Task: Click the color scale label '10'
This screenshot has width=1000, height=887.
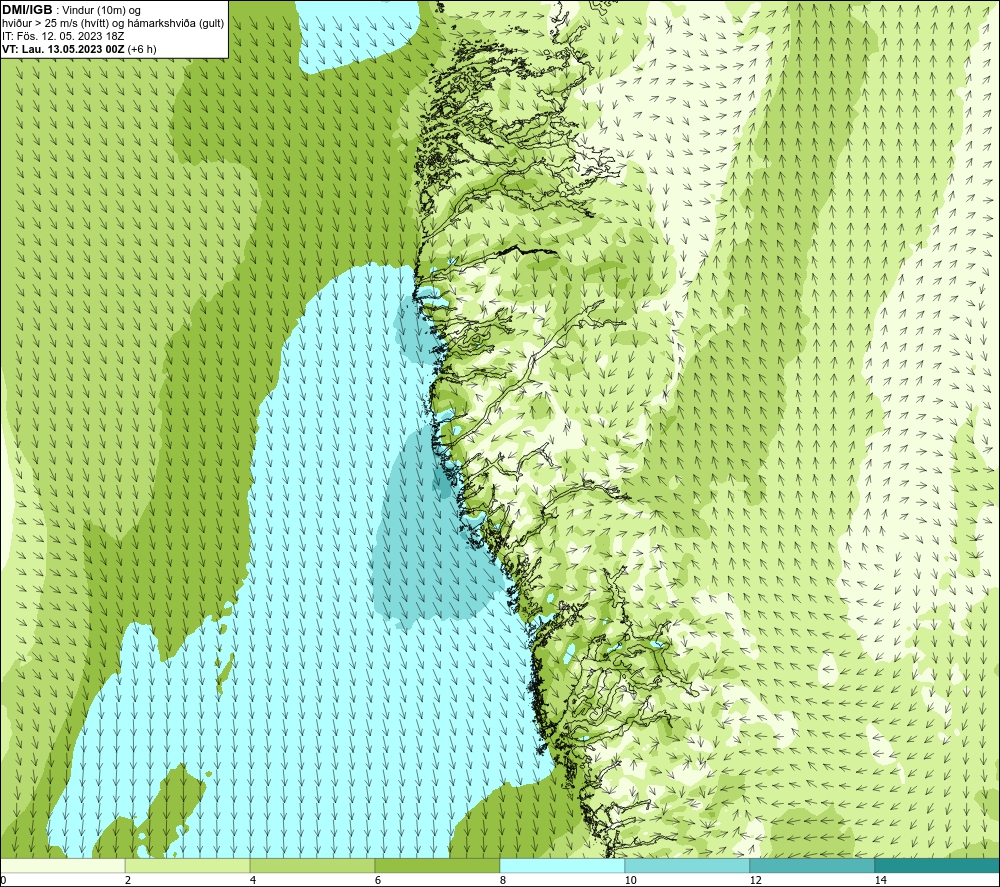Action: (630, 881)
